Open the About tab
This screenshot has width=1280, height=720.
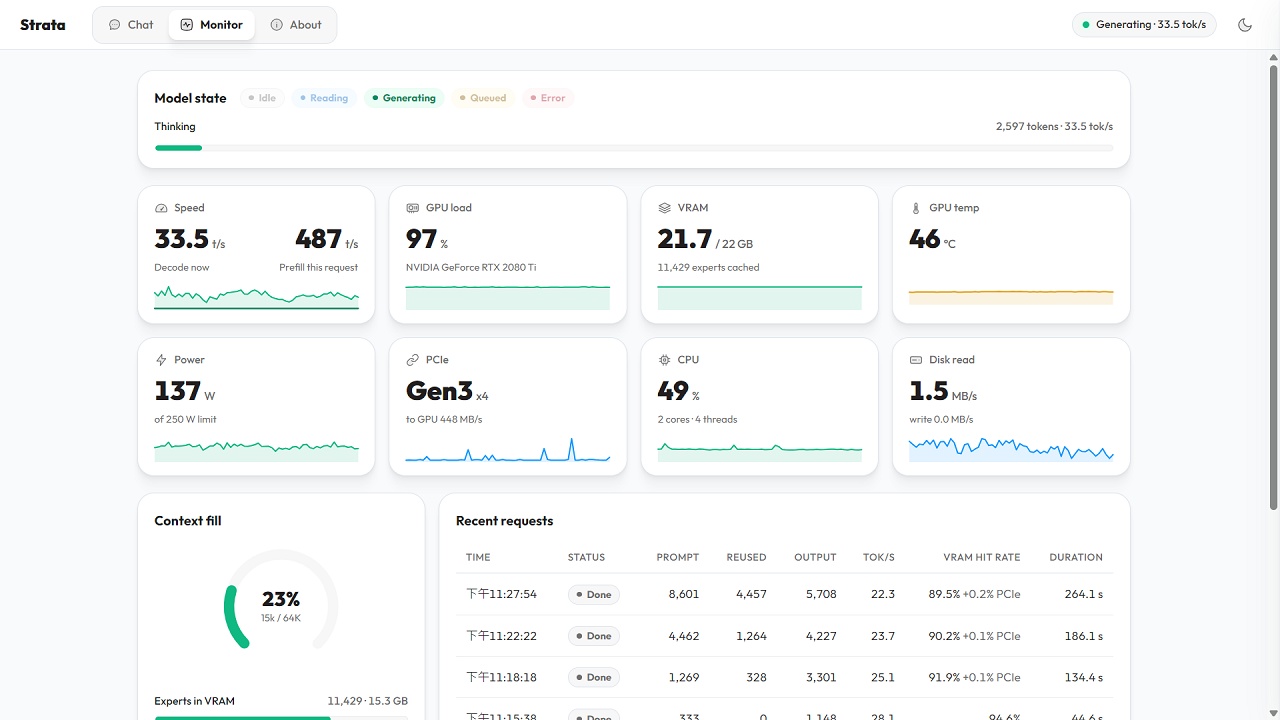tap(296, 25)
